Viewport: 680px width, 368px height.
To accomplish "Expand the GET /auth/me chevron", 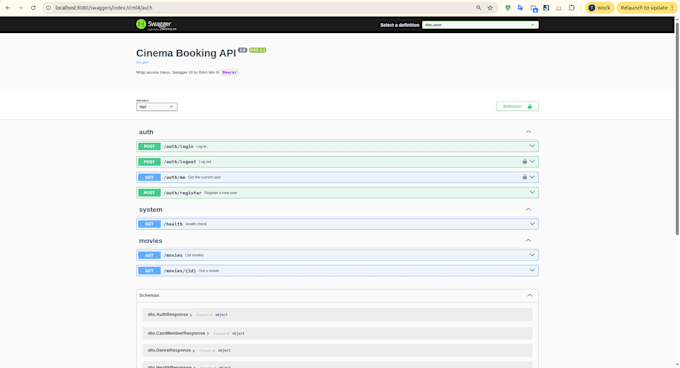I will [x=532, y=177].
